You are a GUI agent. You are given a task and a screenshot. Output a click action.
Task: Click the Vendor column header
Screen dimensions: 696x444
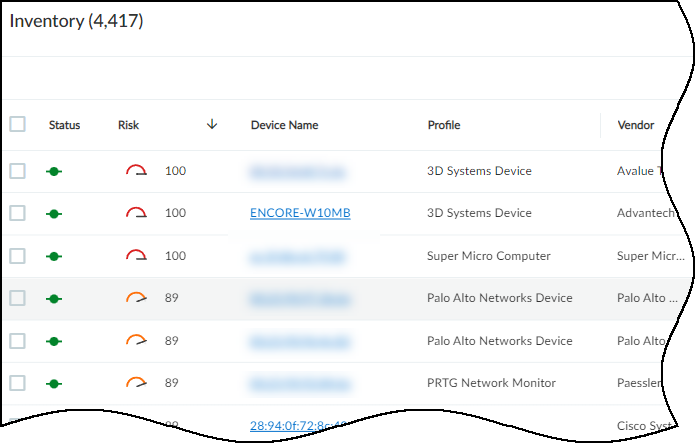click(636, 126)
